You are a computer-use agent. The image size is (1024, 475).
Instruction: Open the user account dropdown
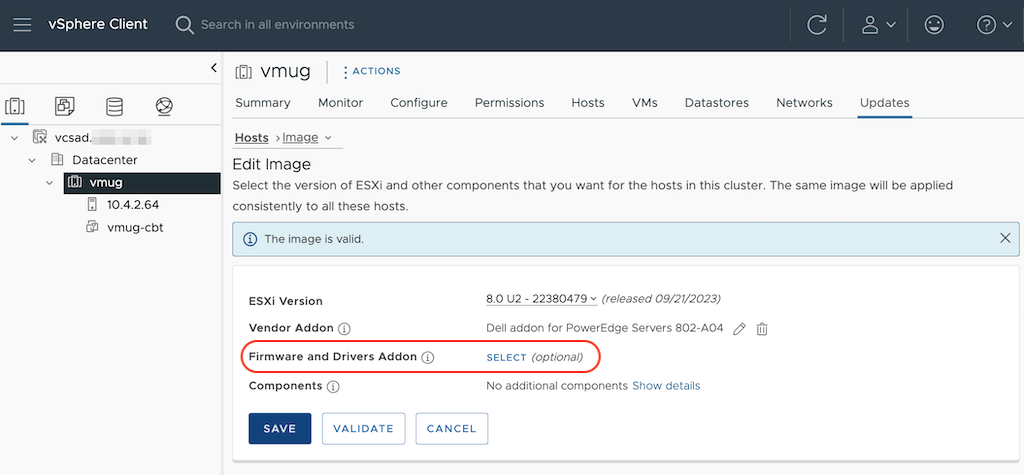click(x=878, y=25)
